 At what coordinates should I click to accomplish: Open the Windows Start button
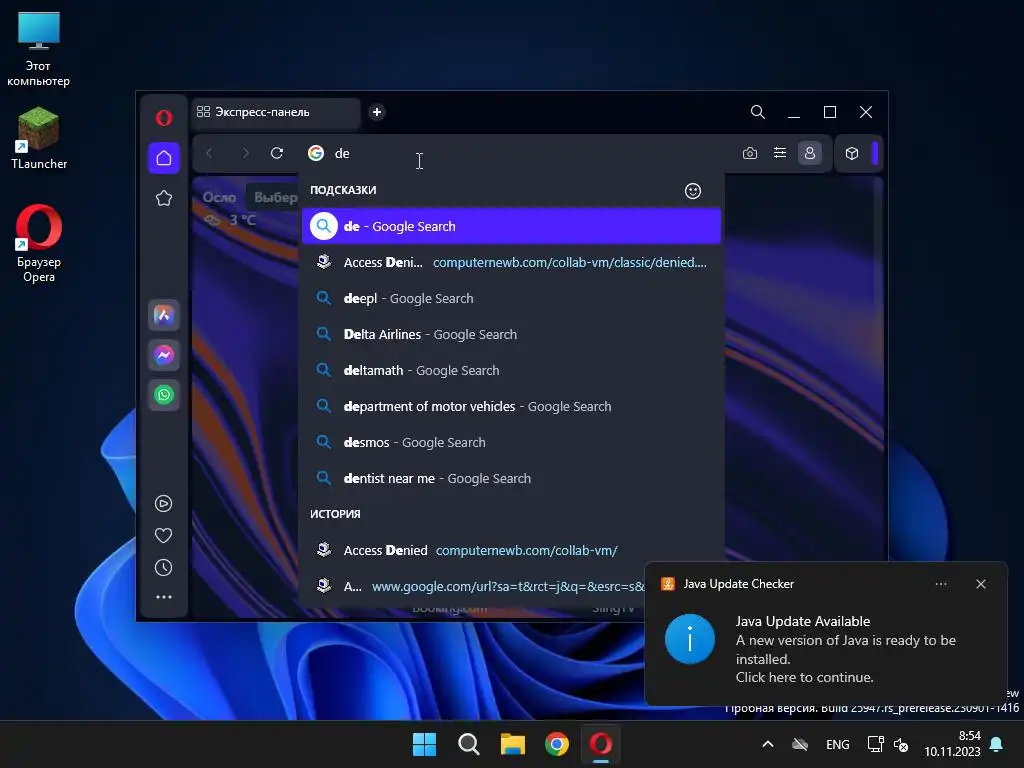pos(424,744)
